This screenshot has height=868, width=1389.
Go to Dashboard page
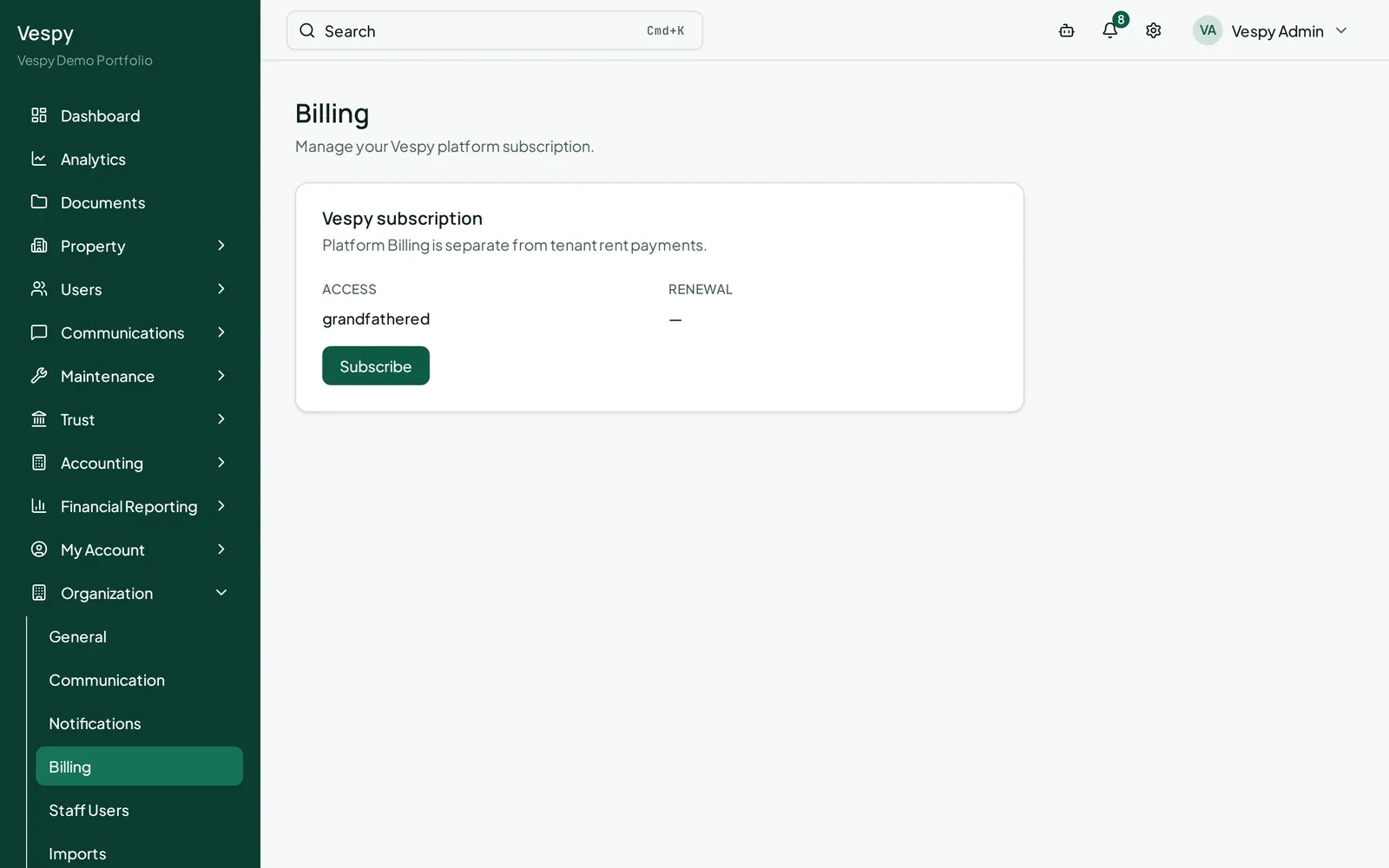point(130,115)
